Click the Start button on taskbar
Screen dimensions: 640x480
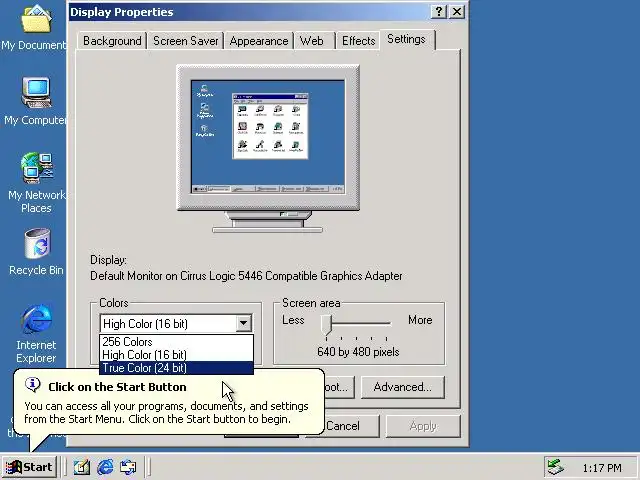tap(29, 467)
